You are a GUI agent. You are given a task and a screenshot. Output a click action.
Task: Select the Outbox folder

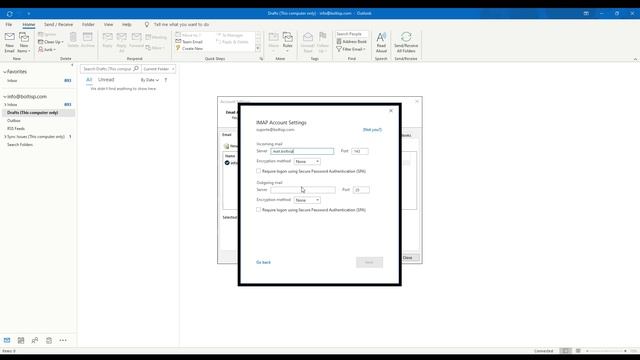point(13,120)
